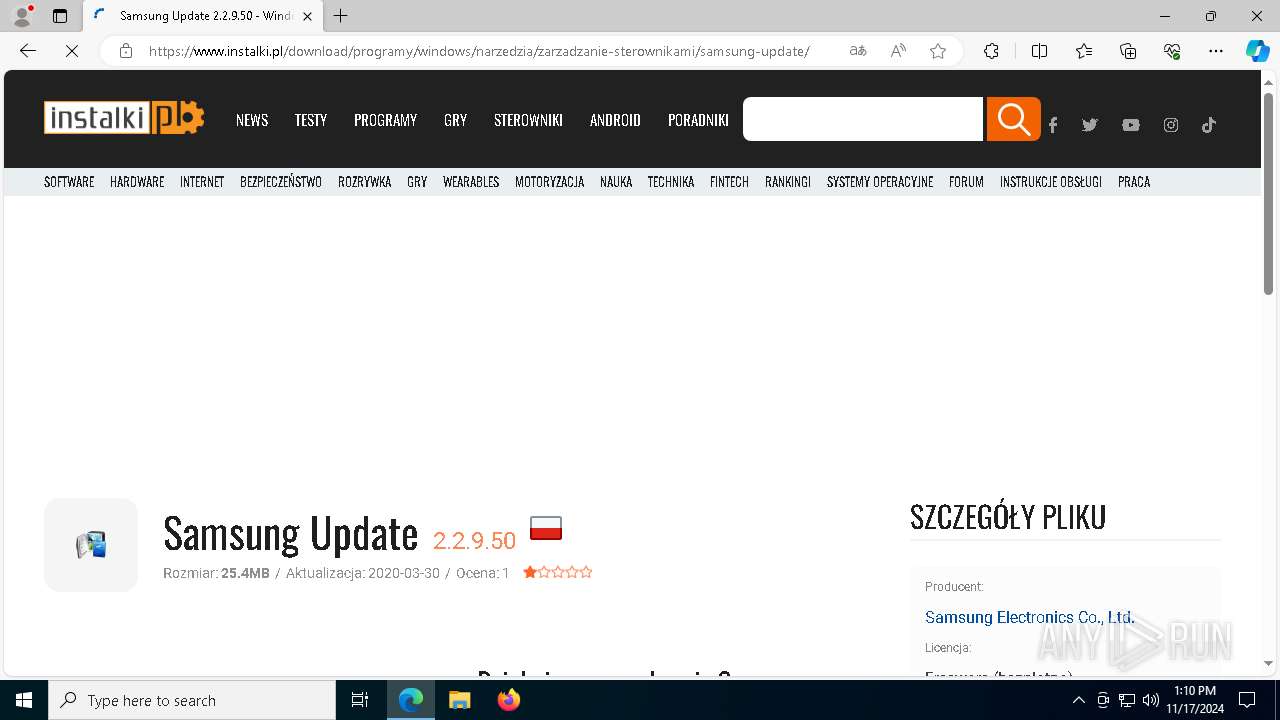Image resolution: width=1280 pixels, height=720 pixels.
Task: Open tab actions menu icon
Action: [x=60, y=16]
